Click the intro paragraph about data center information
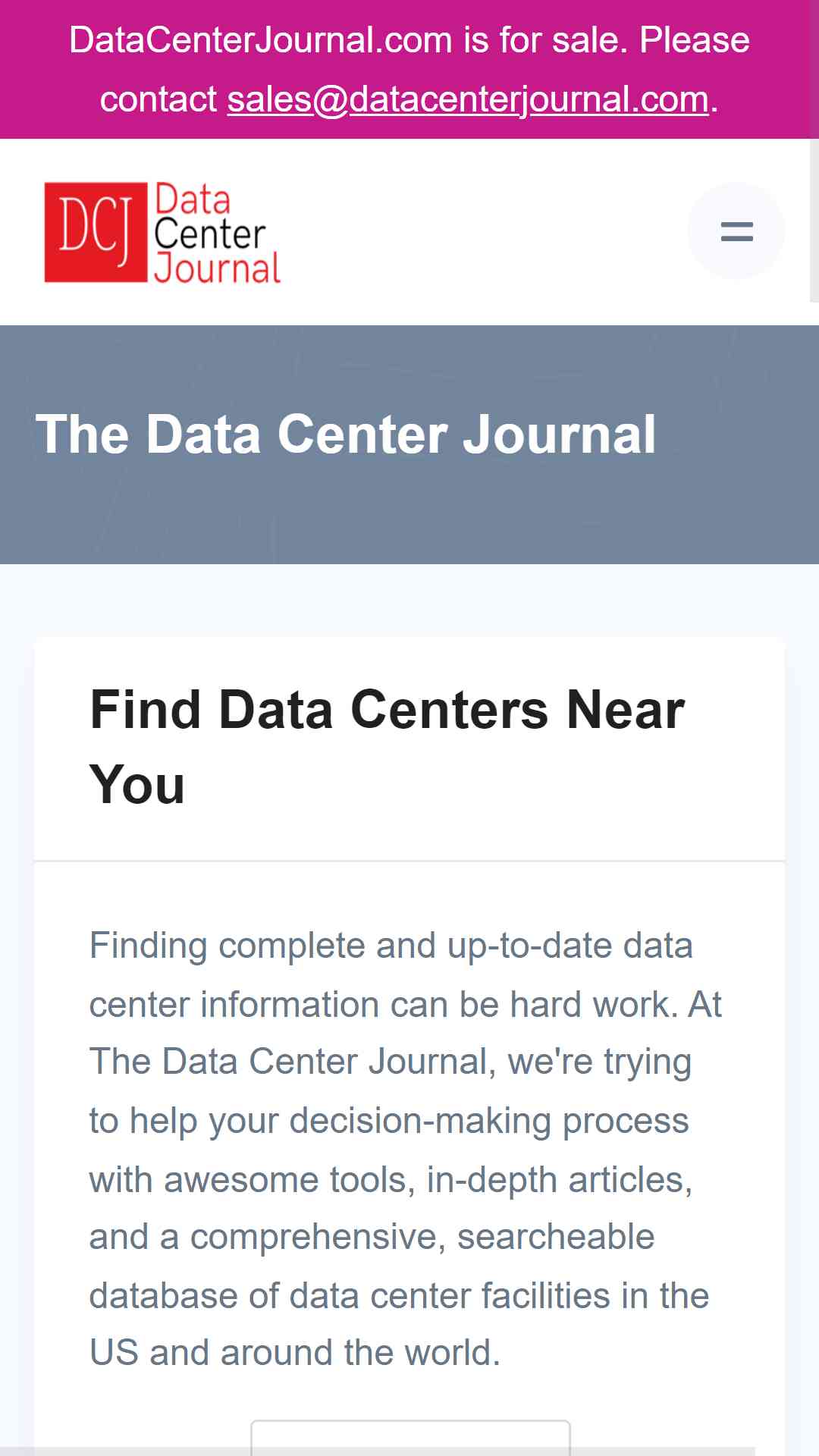This screenshot has width=819, height=1456. [x=405, y=1149]
